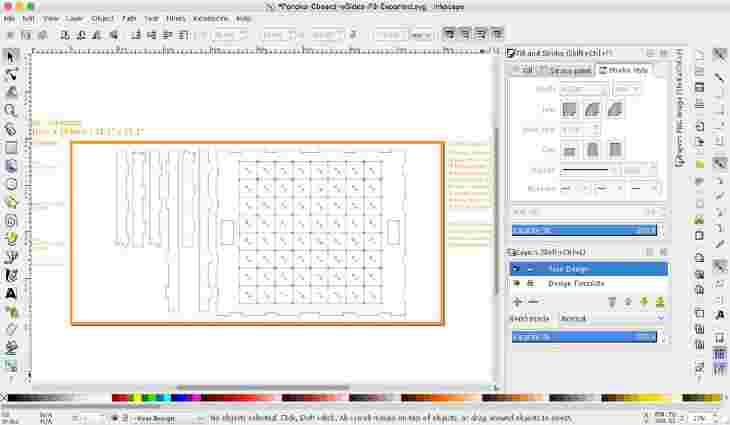Open the File menu
Image resolution: width=730 pixels, height=425 pixels.
point(9,19)
